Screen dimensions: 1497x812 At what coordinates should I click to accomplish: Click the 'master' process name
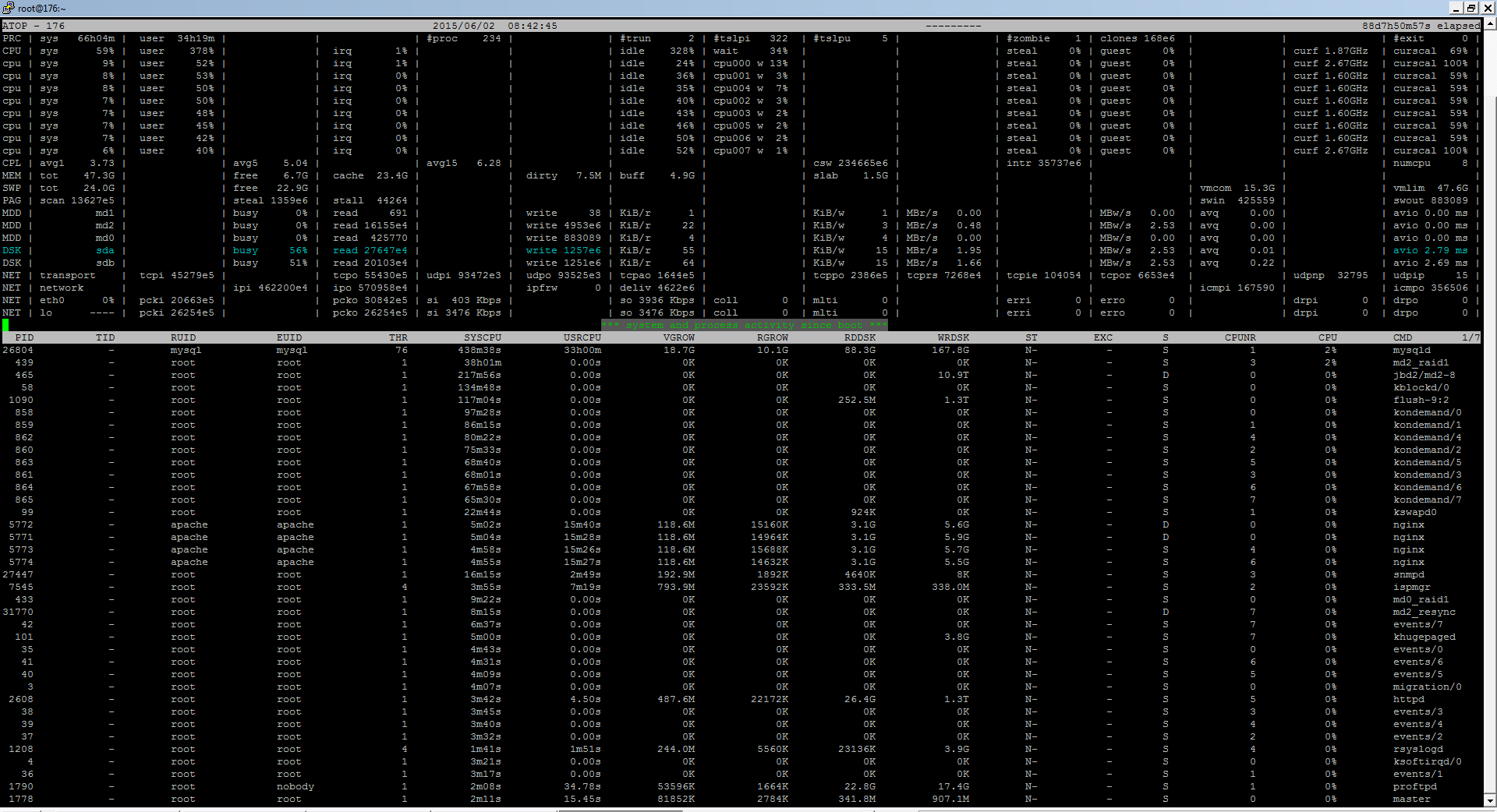[x=1412, y=799]
